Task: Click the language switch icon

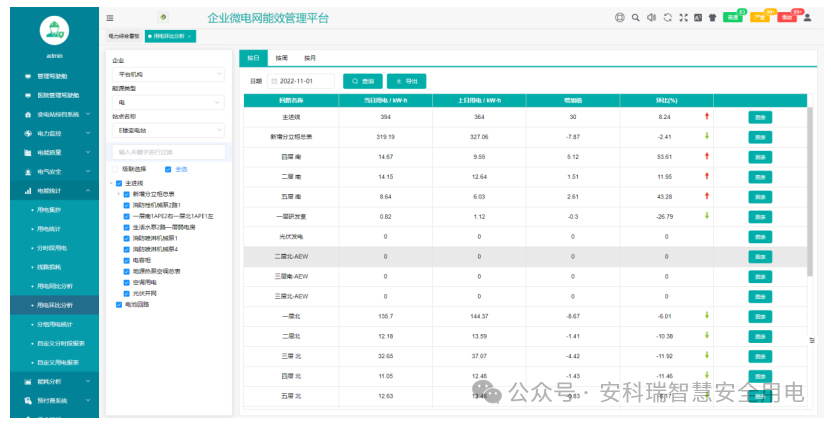Action: [698, 17]
